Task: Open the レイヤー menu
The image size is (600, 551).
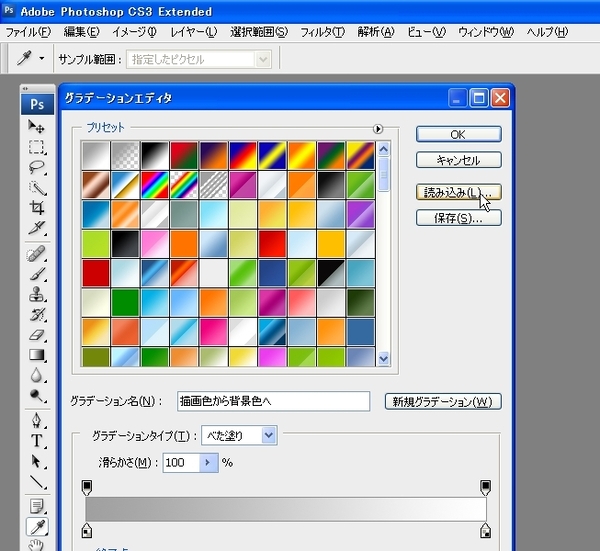Action: click(x=192, y=32)
